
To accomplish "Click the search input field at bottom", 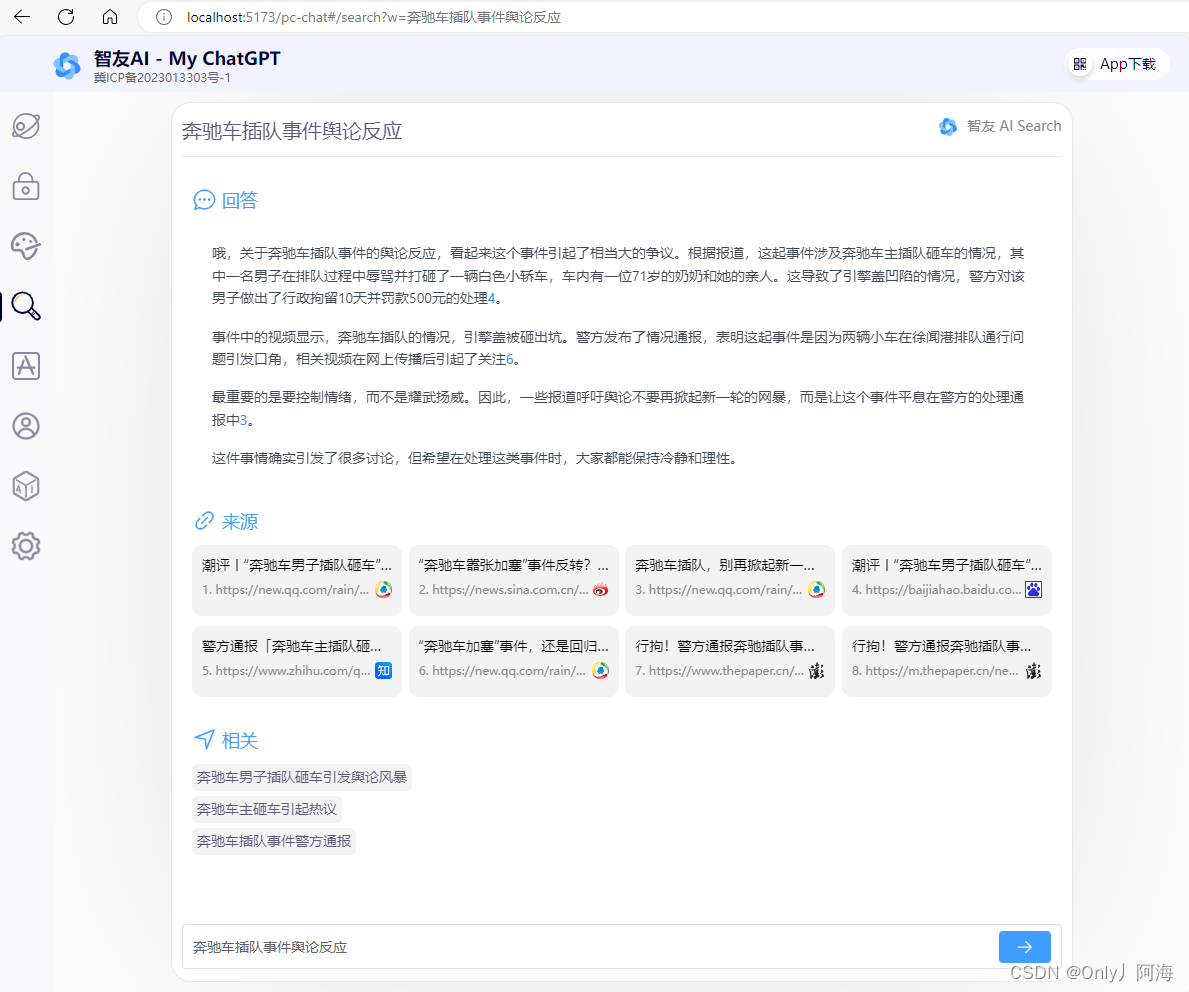I will coord(588,946).
